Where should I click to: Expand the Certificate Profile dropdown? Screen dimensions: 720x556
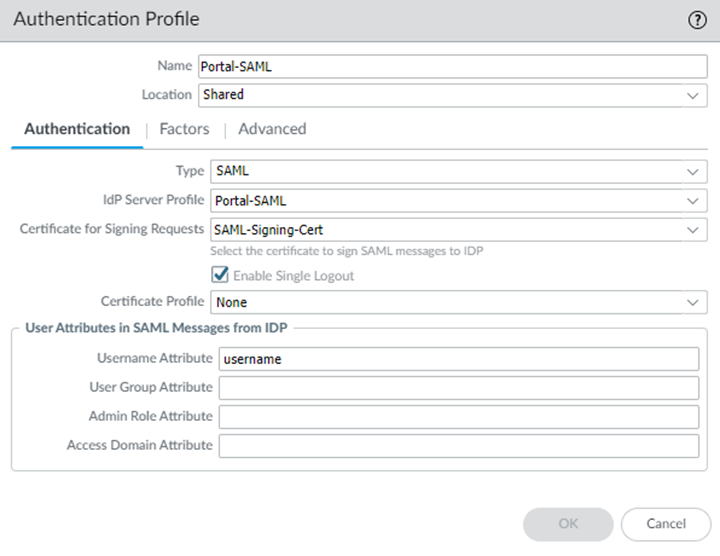pos(692,302)
